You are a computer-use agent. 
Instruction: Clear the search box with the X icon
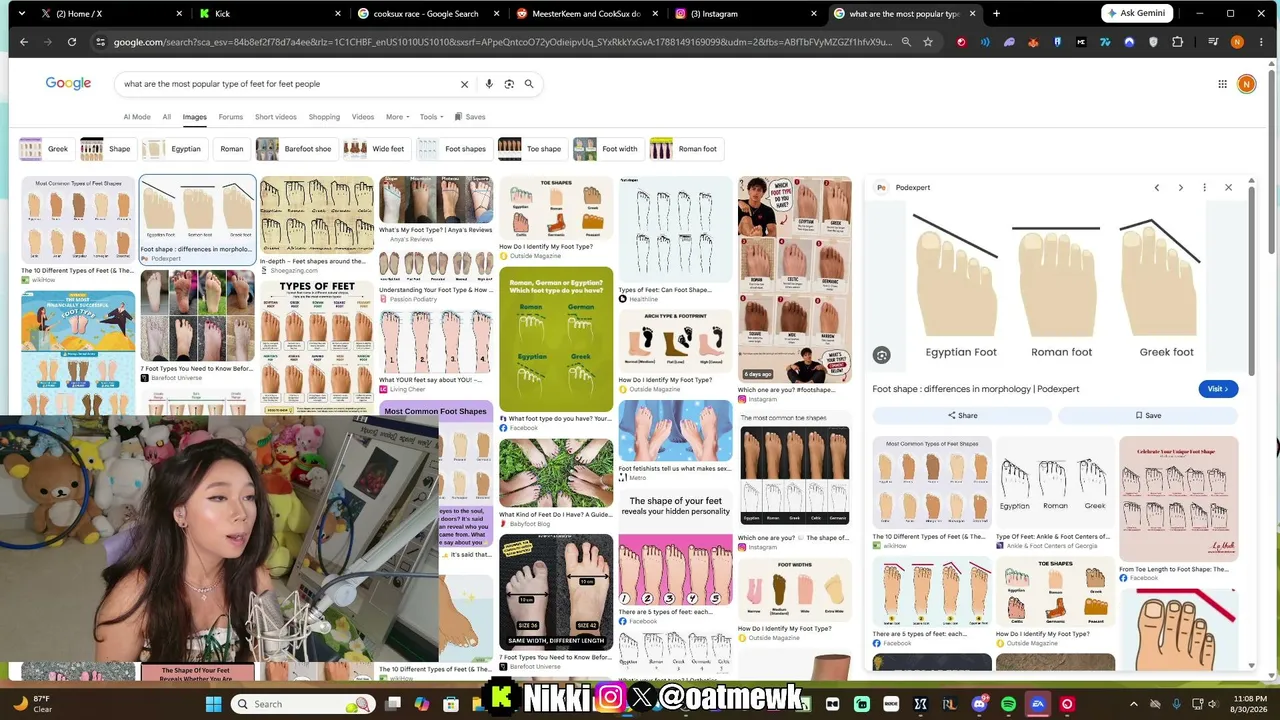tap(464, 84)
